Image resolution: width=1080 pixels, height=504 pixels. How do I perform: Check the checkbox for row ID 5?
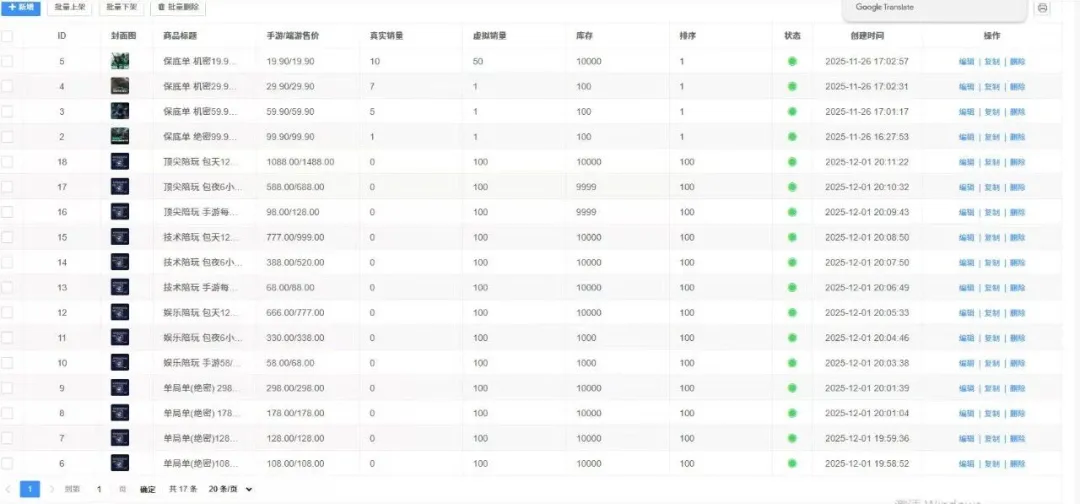click(7, 62)
